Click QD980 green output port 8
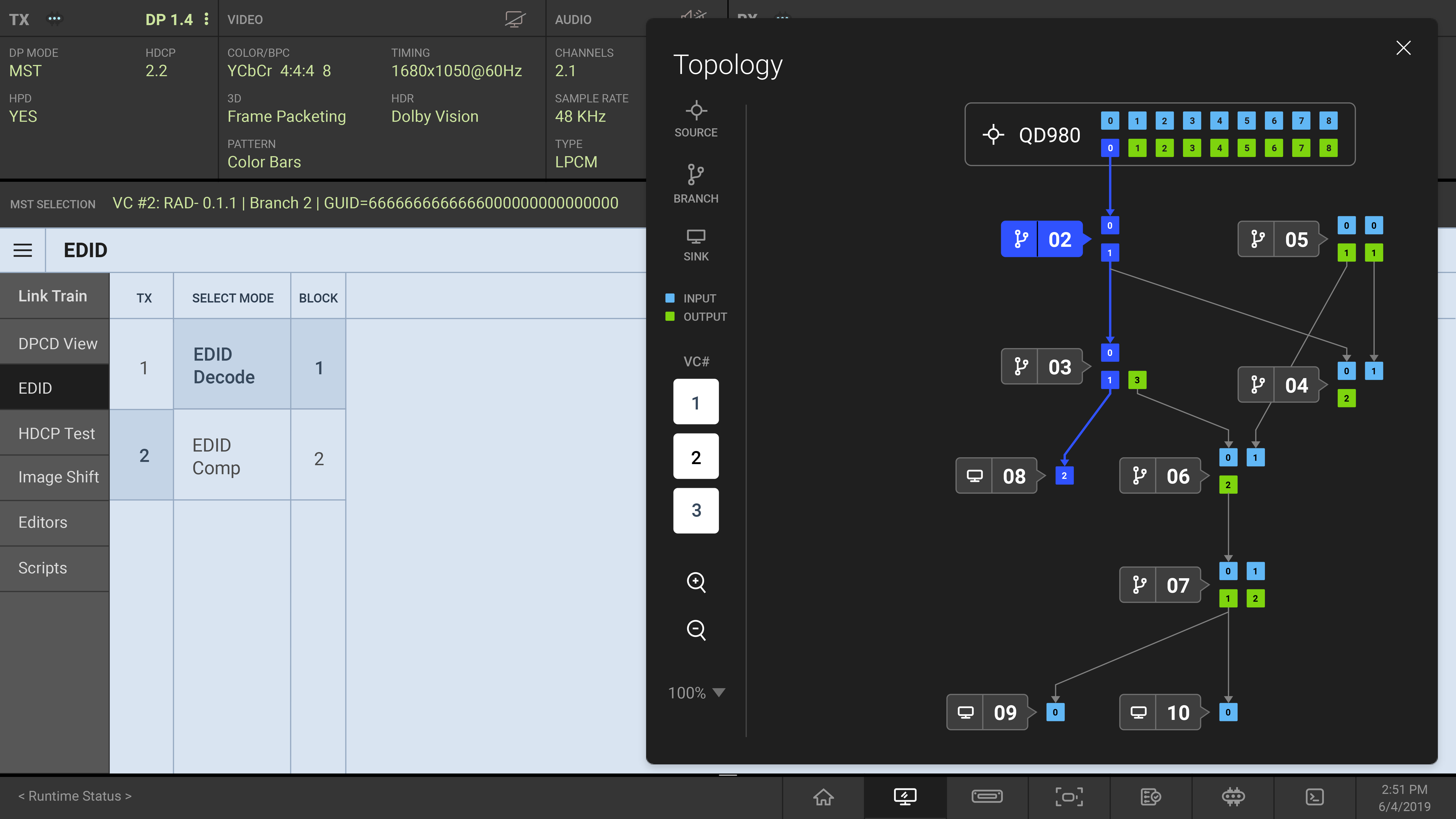 click(1328, 148)
